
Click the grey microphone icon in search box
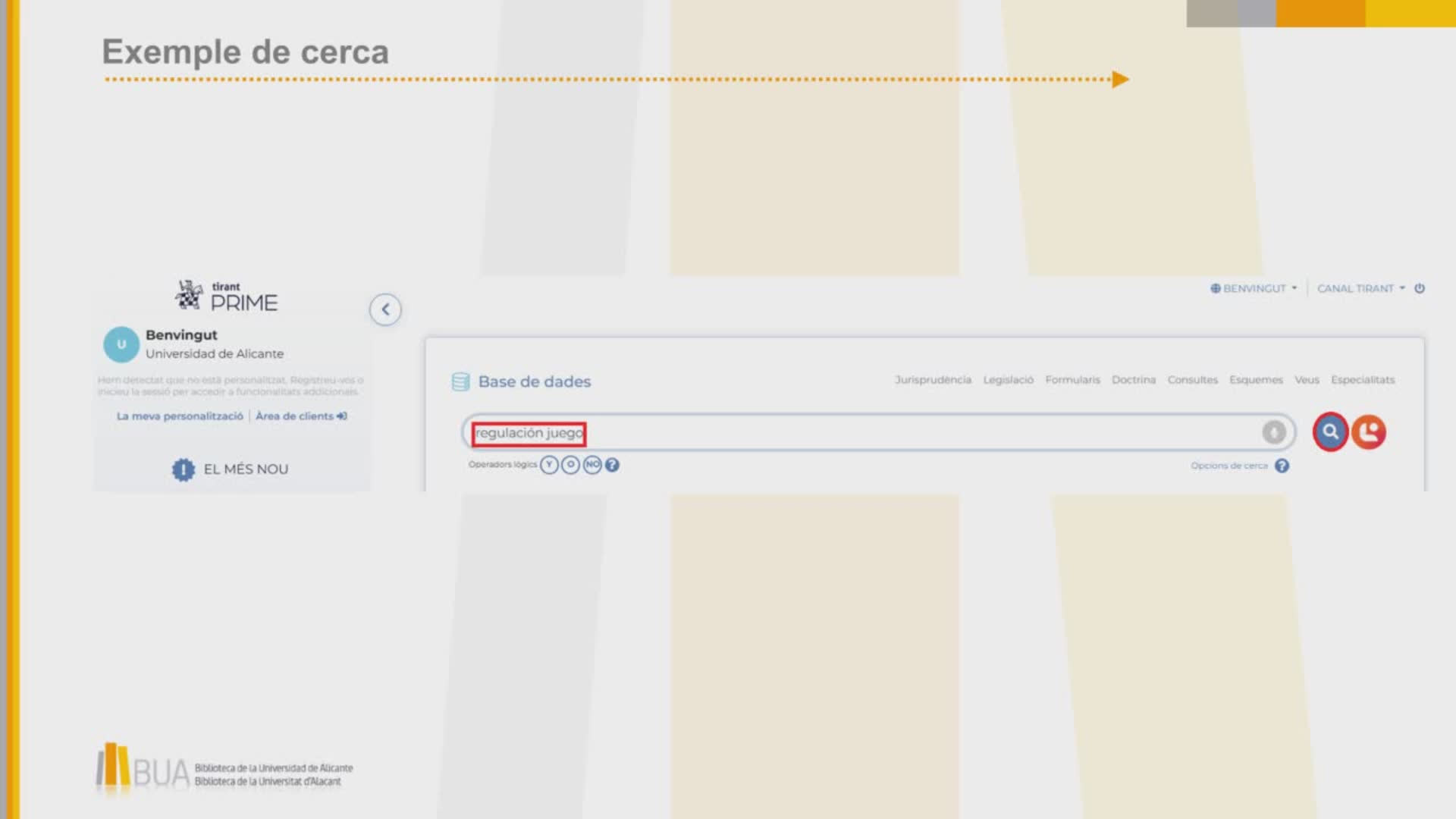1274,432
